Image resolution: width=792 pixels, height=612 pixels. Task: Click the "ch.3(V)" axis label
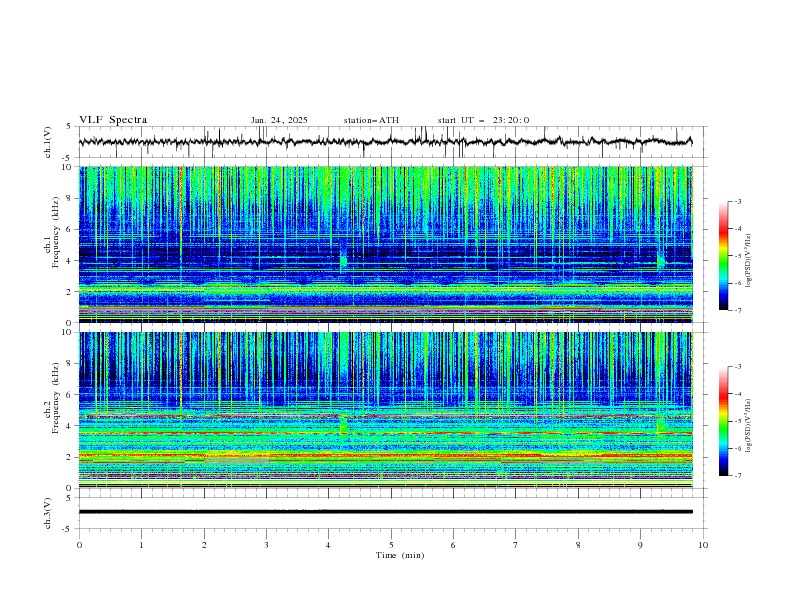[48, 513]
